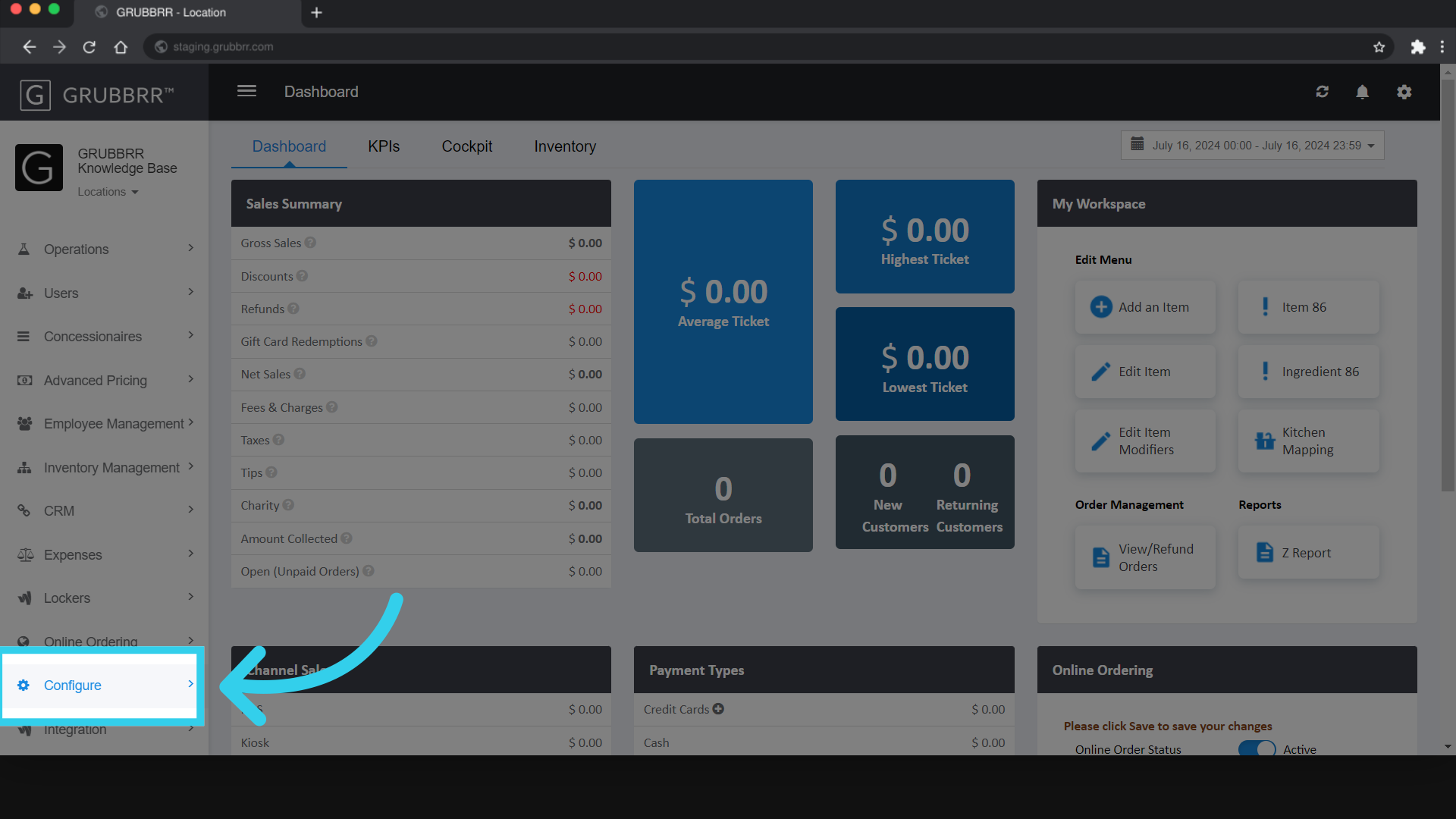Click Amount Collected help icon
Image resolution: width=1456 pixels, height=819 pixels.
[347, 538]
